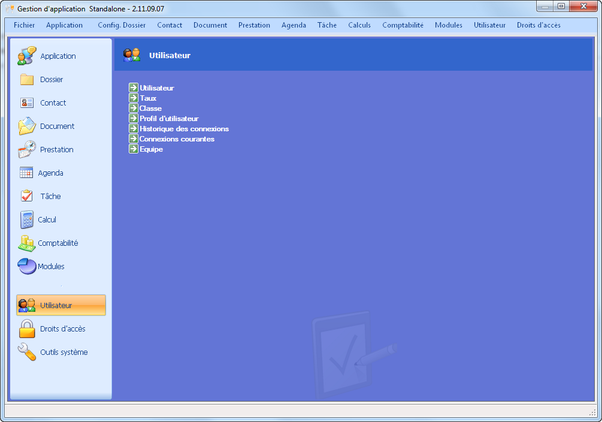Open the Calcul calculator icon
The image size is (602, 422).
coord(27,219)
